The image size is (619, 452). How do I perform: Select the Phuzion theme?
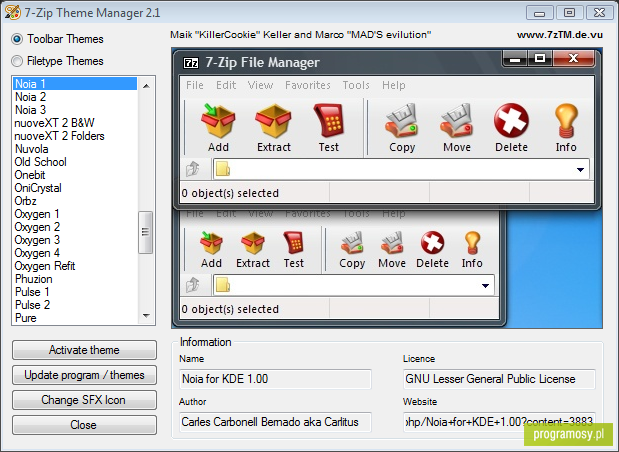coord(75,279)
